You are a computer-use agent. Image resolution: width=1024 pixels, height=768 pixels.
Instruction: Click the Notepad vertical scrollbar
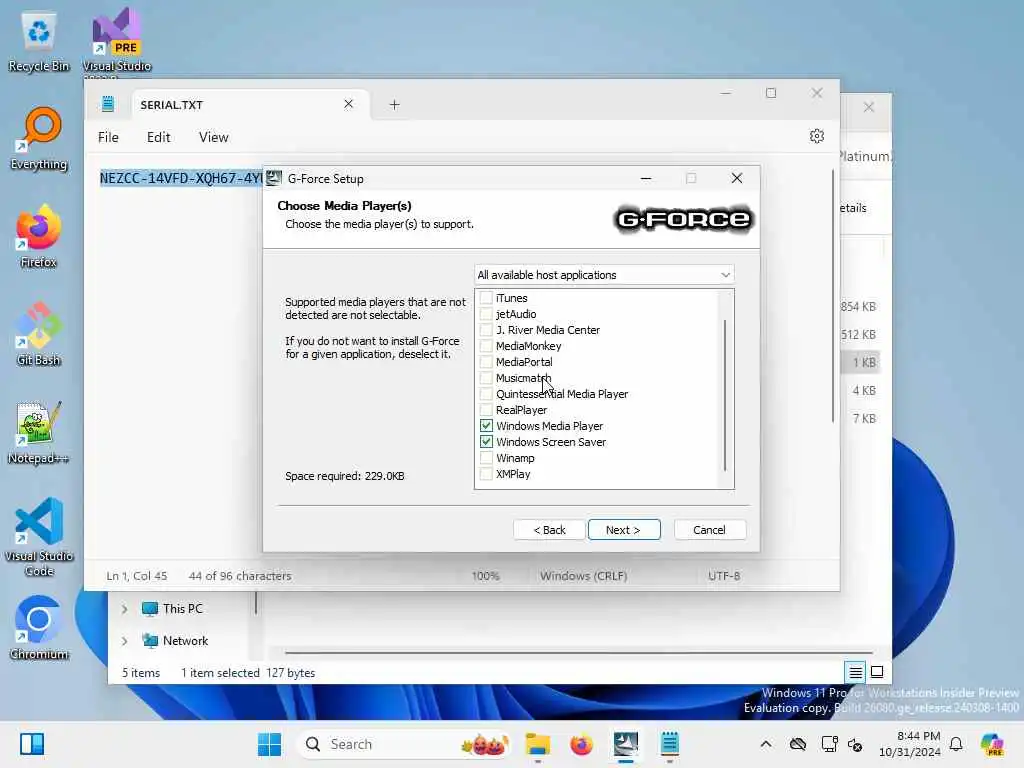pos(833,295)
